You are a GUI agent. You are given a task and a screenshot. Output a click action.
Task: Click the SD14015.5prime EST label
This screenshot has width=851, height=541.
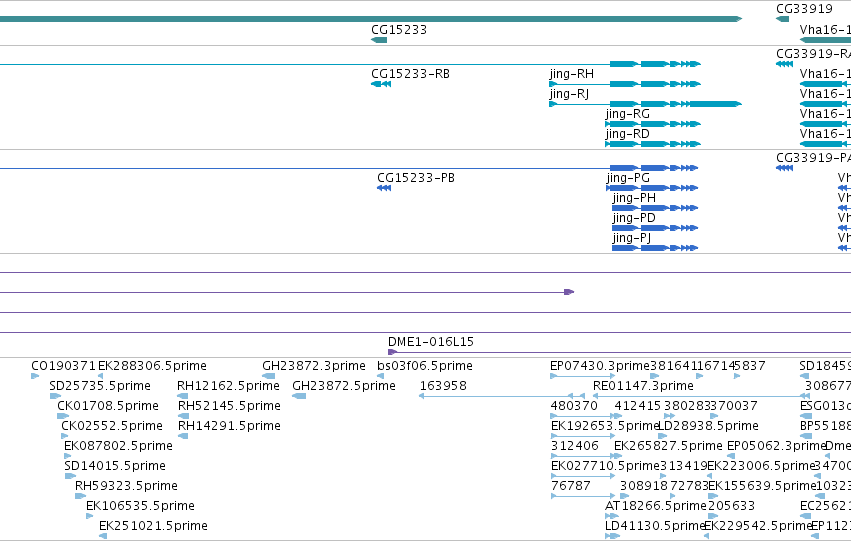[115, 466]
